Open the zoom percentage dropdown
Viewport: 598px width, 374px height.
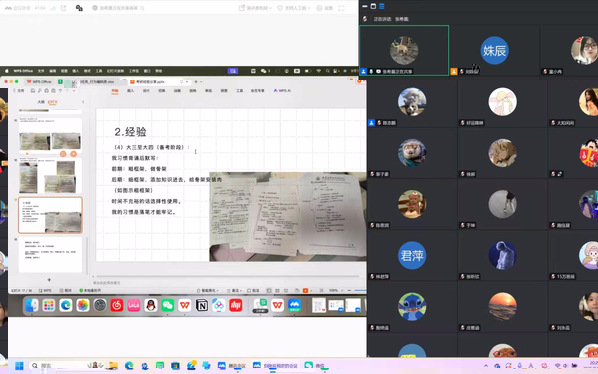point(336,291)
